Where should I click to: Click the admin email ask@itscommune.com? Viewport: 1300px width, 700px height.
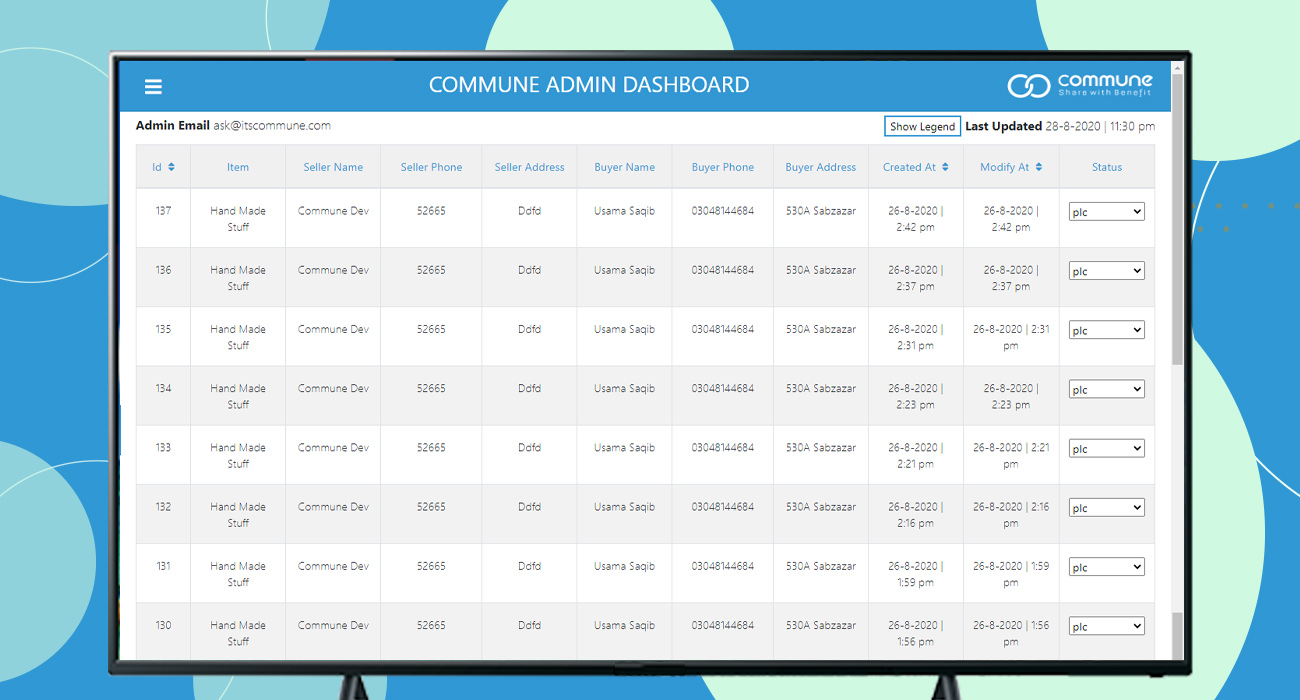[x=271, y=126]
